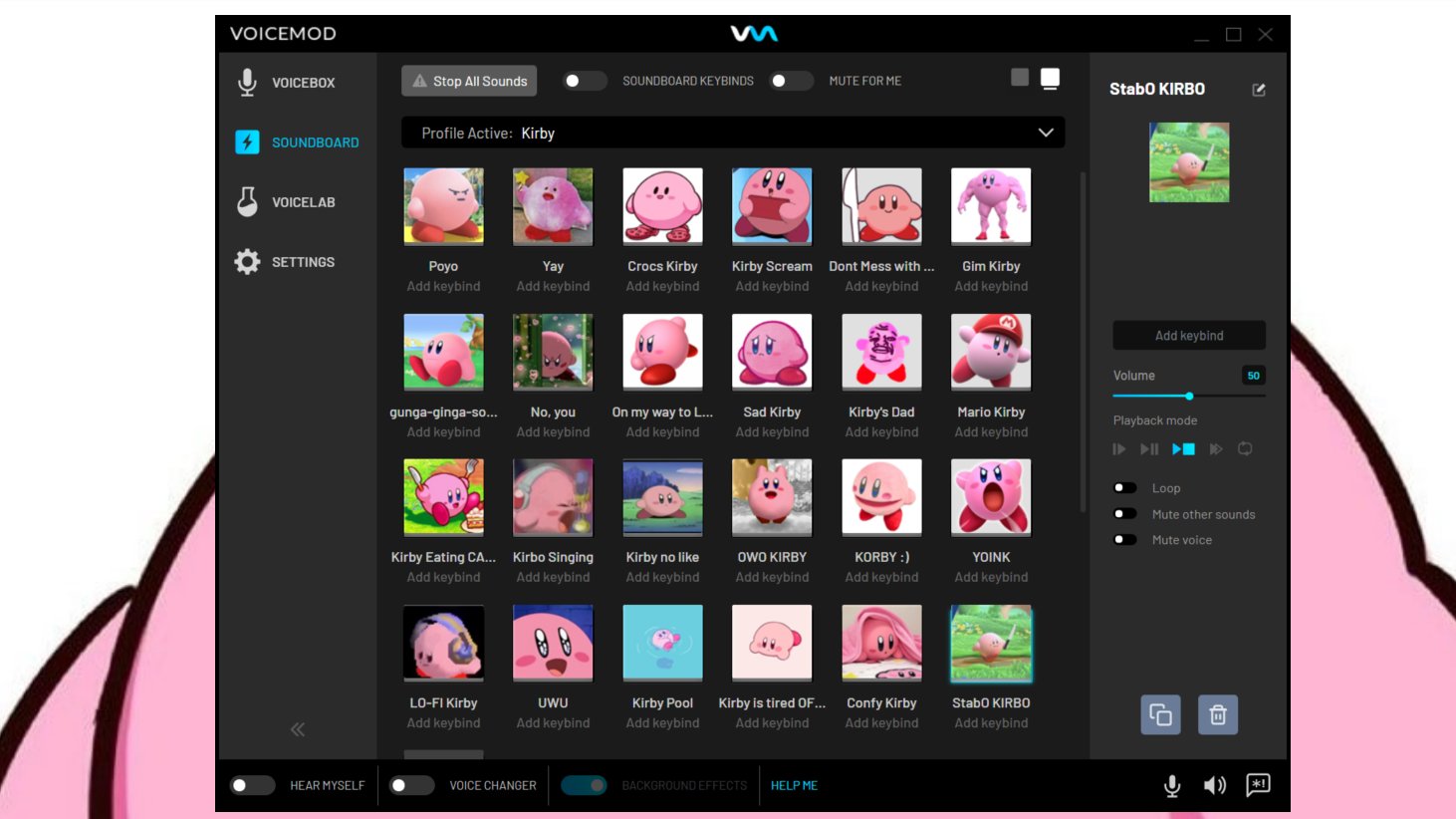Play the Gim Kirby sound
1456x819 pixels.
(991, 205)
